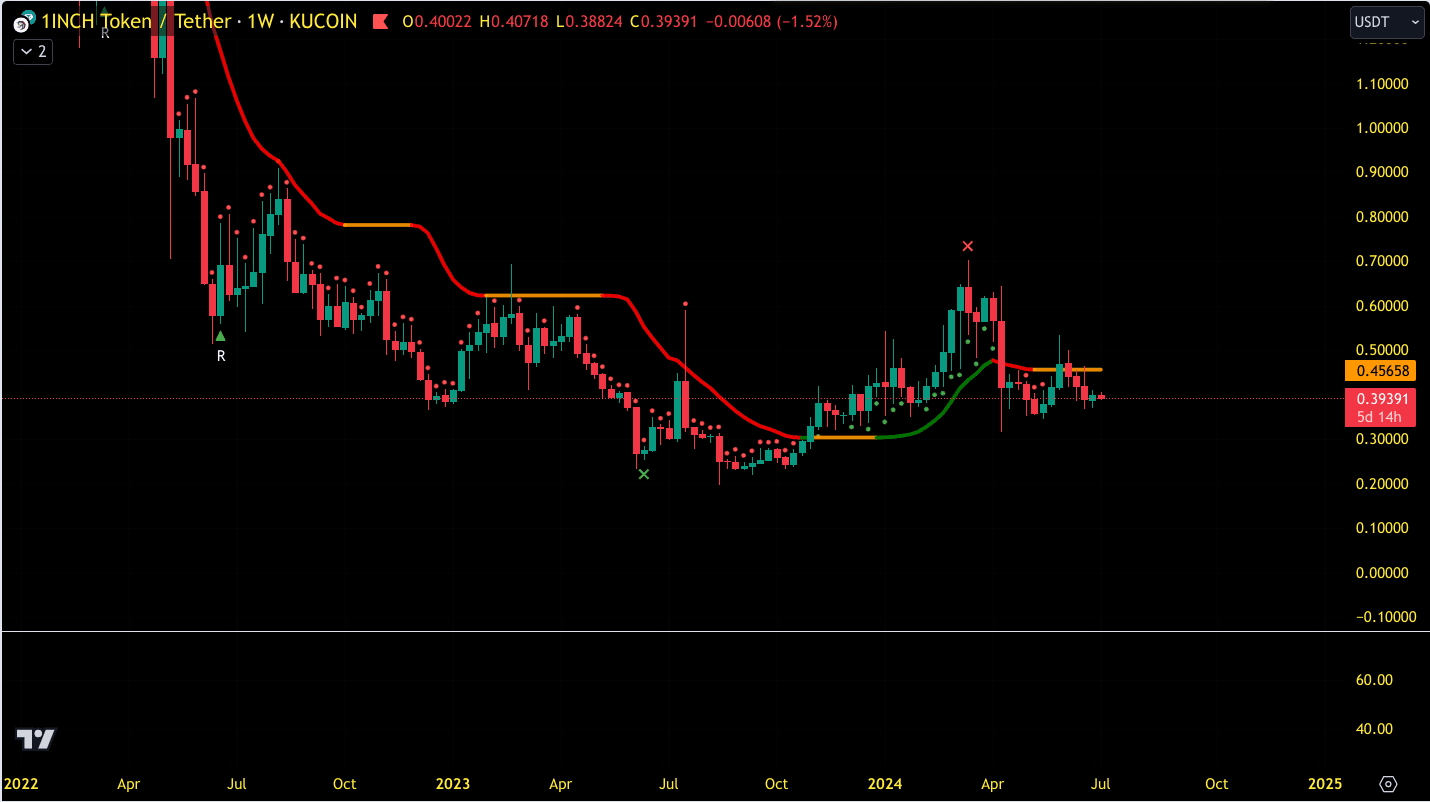Viewport: 1430px width, 802px height.
Task: Click the 5d 14h countdown label
Action: 1381,417
